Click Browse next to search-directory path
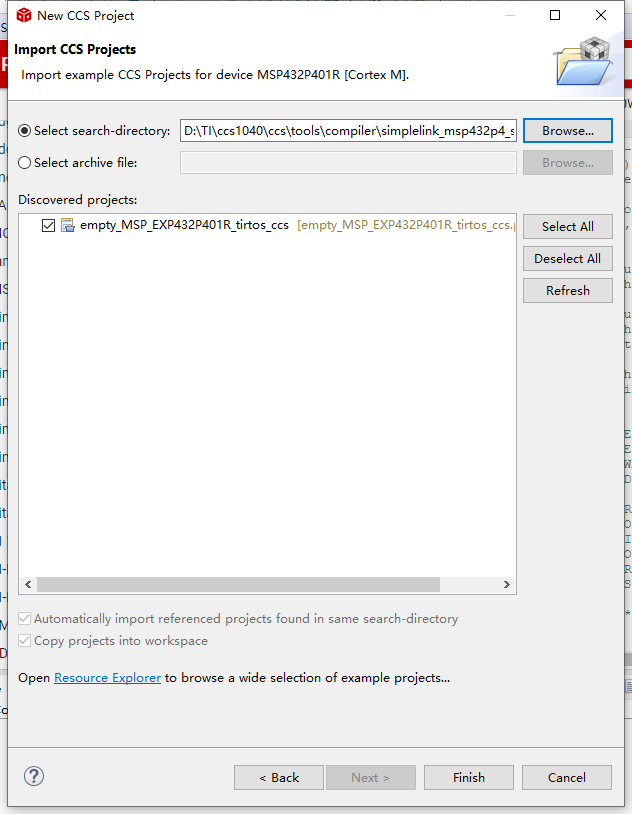Screen dimensions: 632x814 (568, 131)
